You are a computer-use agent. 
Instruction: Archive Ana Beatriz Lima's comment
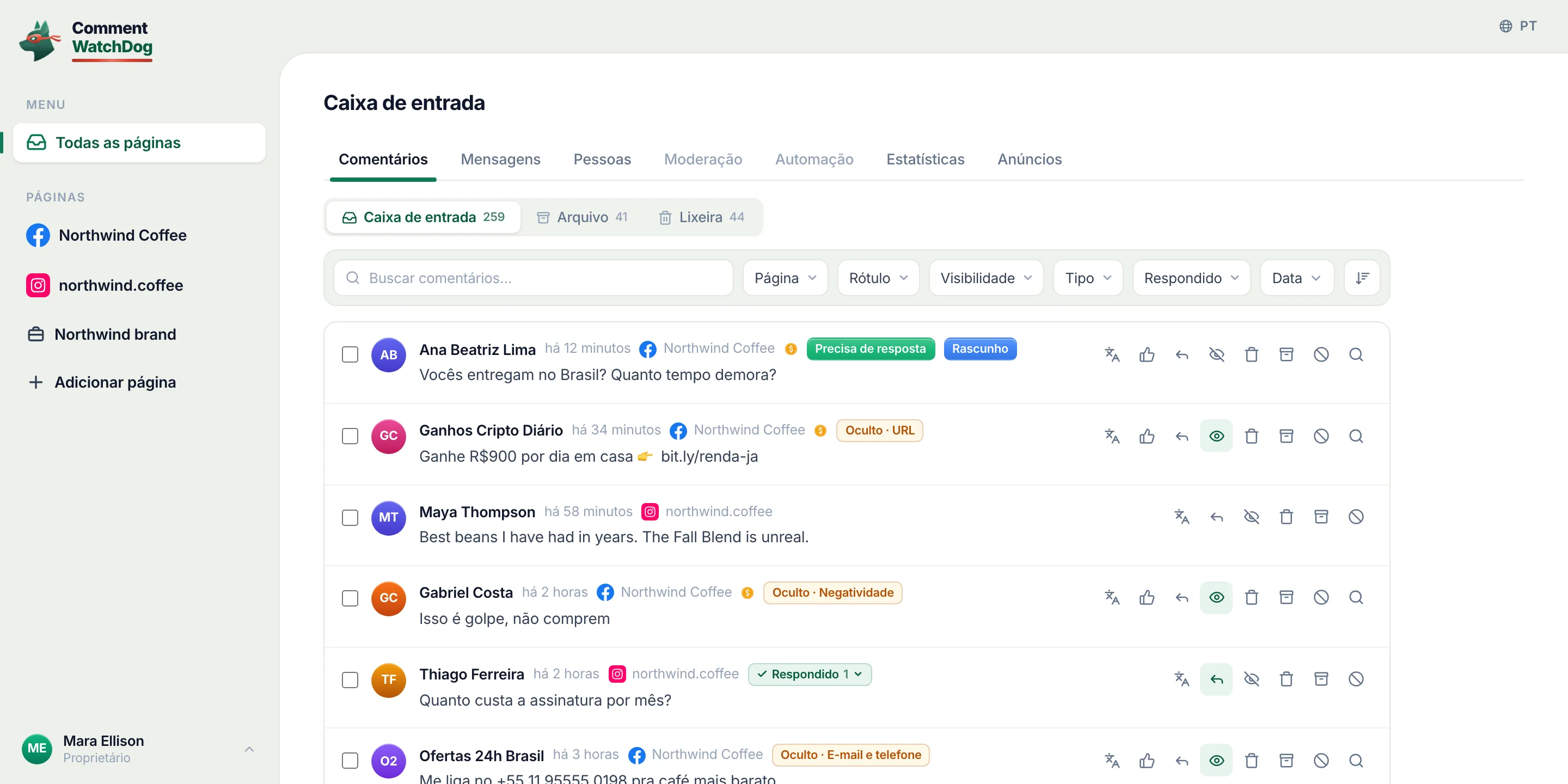click(x=1286, y=354)
